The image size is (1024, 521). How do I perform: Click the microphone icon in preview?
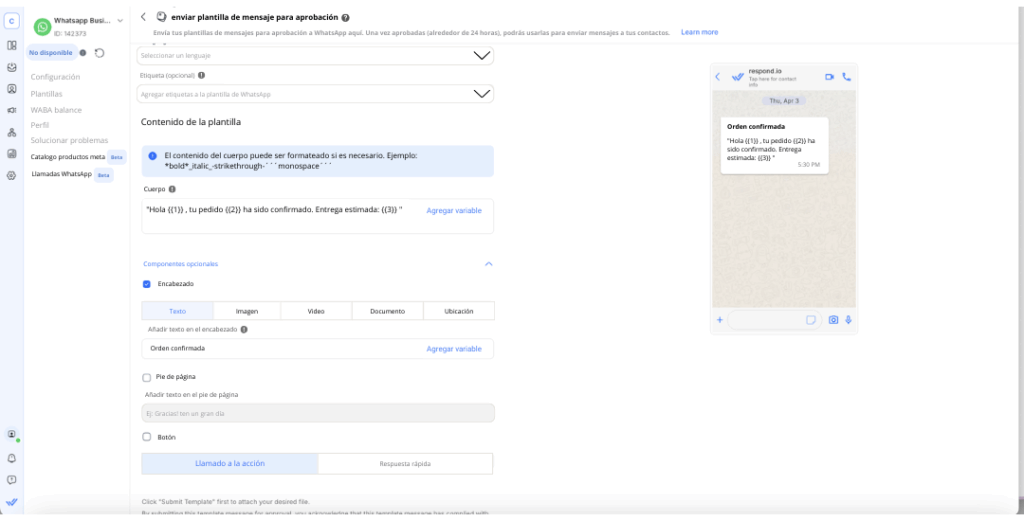click(848, 320)
